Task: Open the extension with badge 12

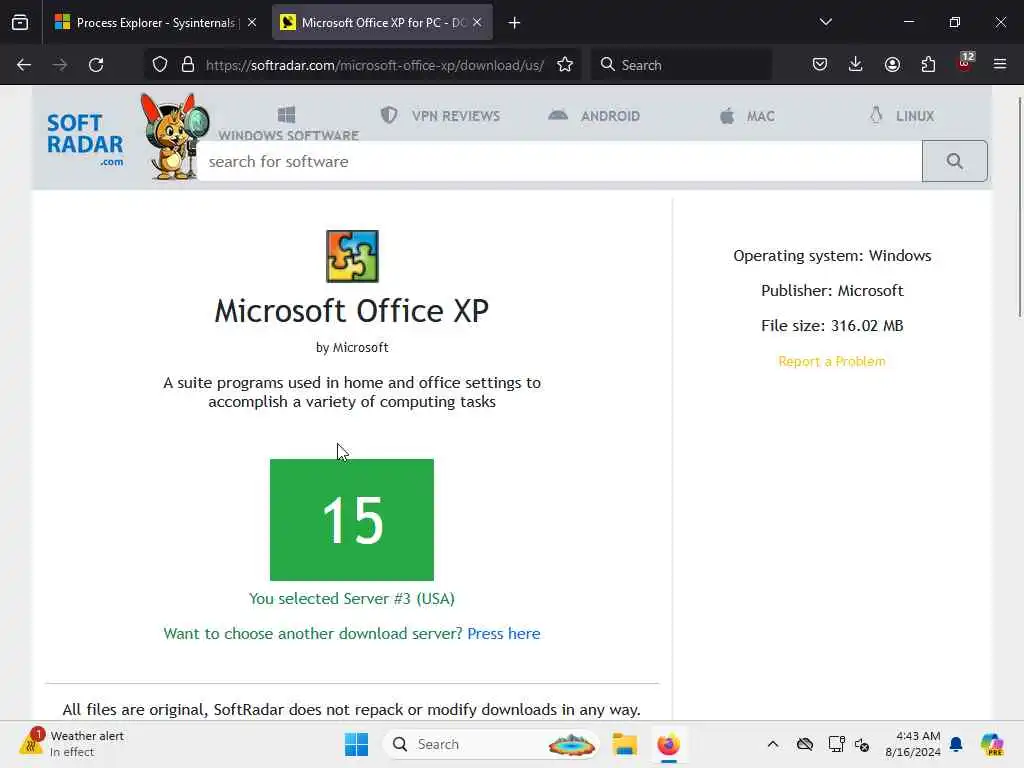Action: (965, 63)
